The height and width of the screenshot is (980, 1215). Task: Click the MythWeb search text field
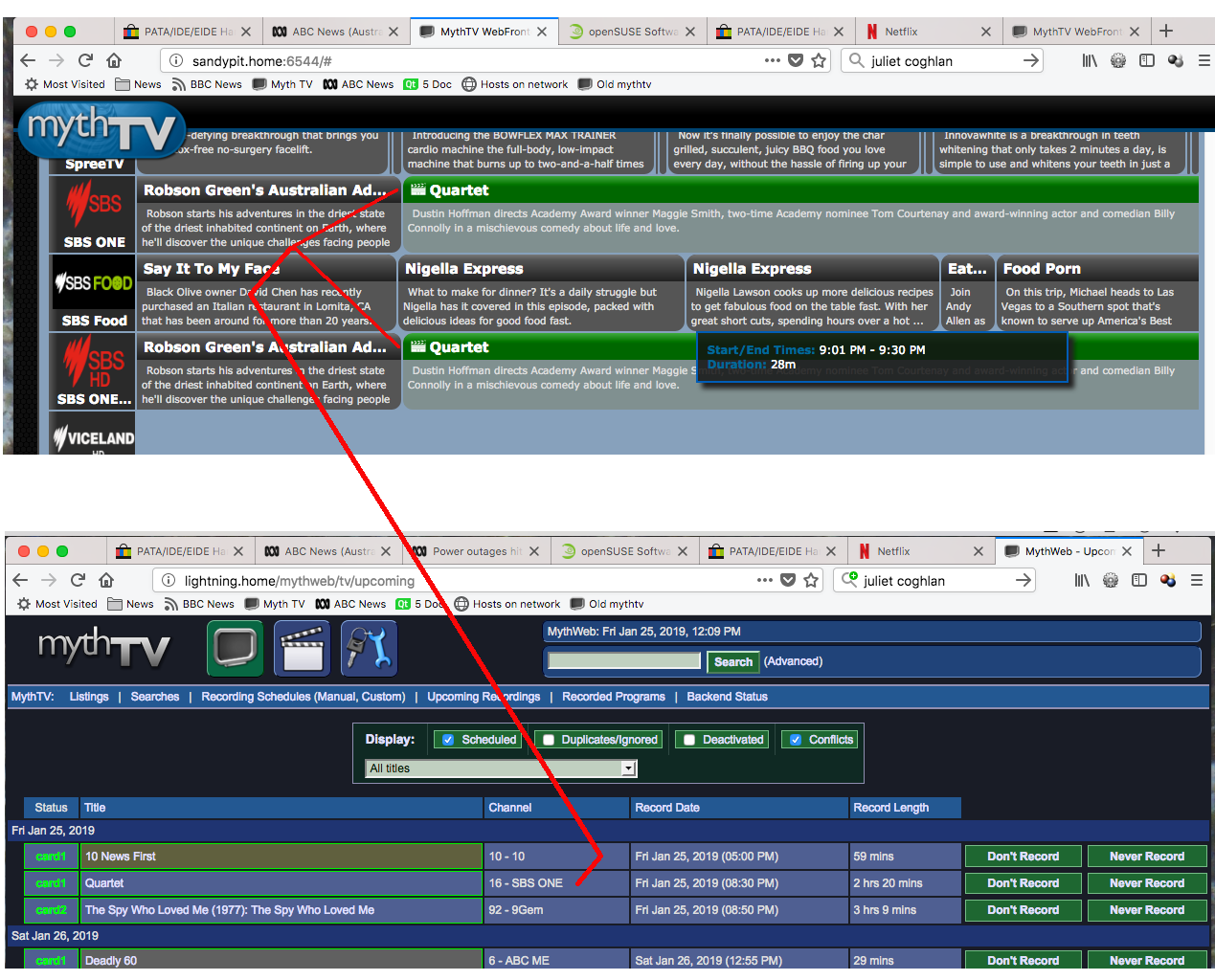[624, 660]
